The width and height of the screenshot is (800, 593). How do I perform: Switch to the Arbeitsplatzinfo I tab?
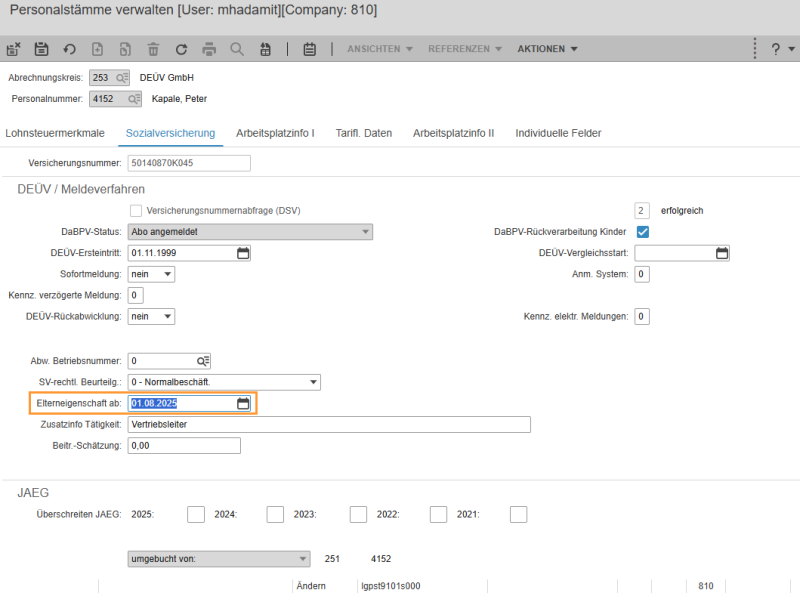[275, 133]
